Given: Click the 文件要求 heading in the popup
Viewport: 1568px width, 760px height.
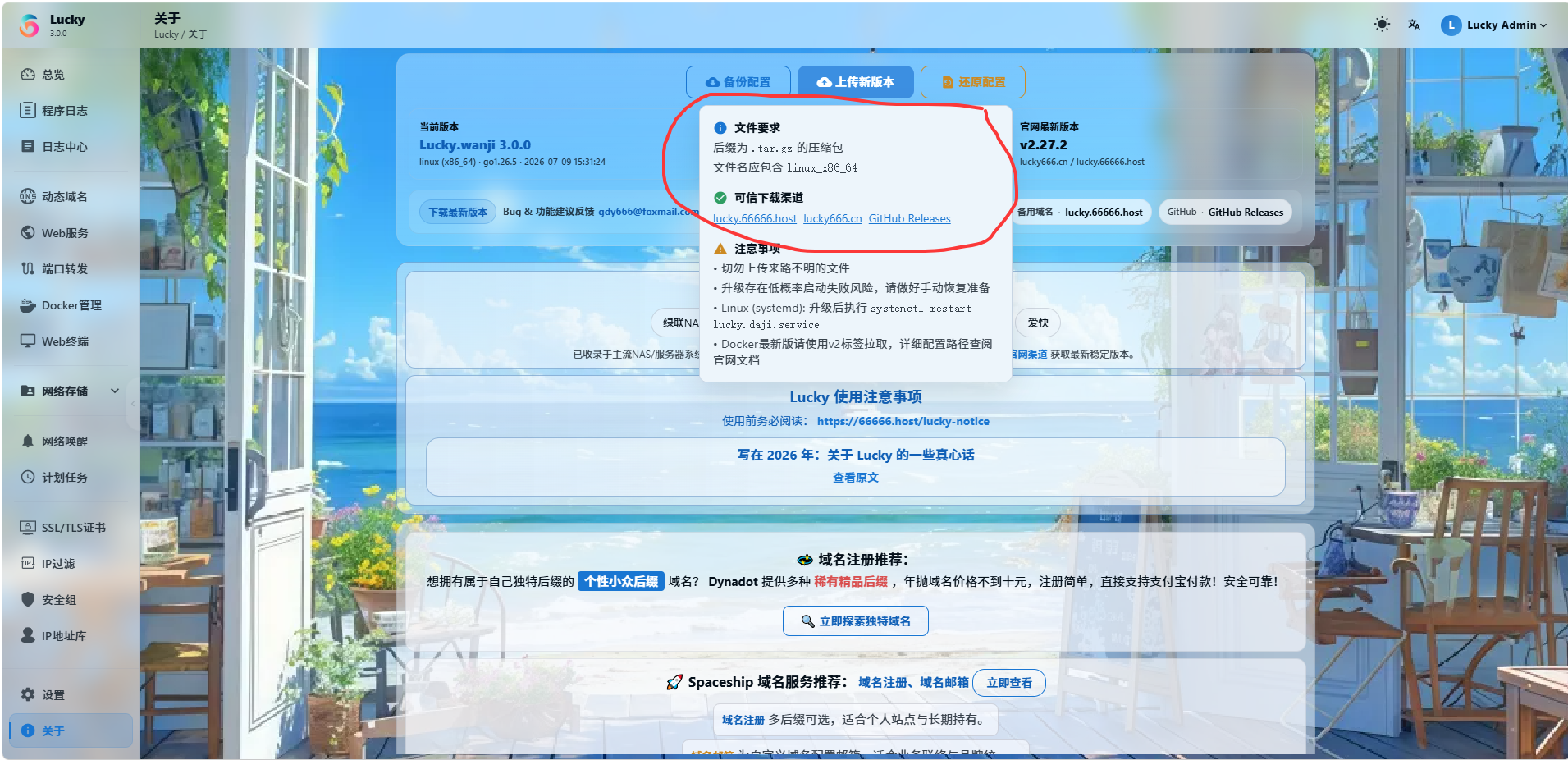Looking at the screenshot, I should [x=757, y=128].
